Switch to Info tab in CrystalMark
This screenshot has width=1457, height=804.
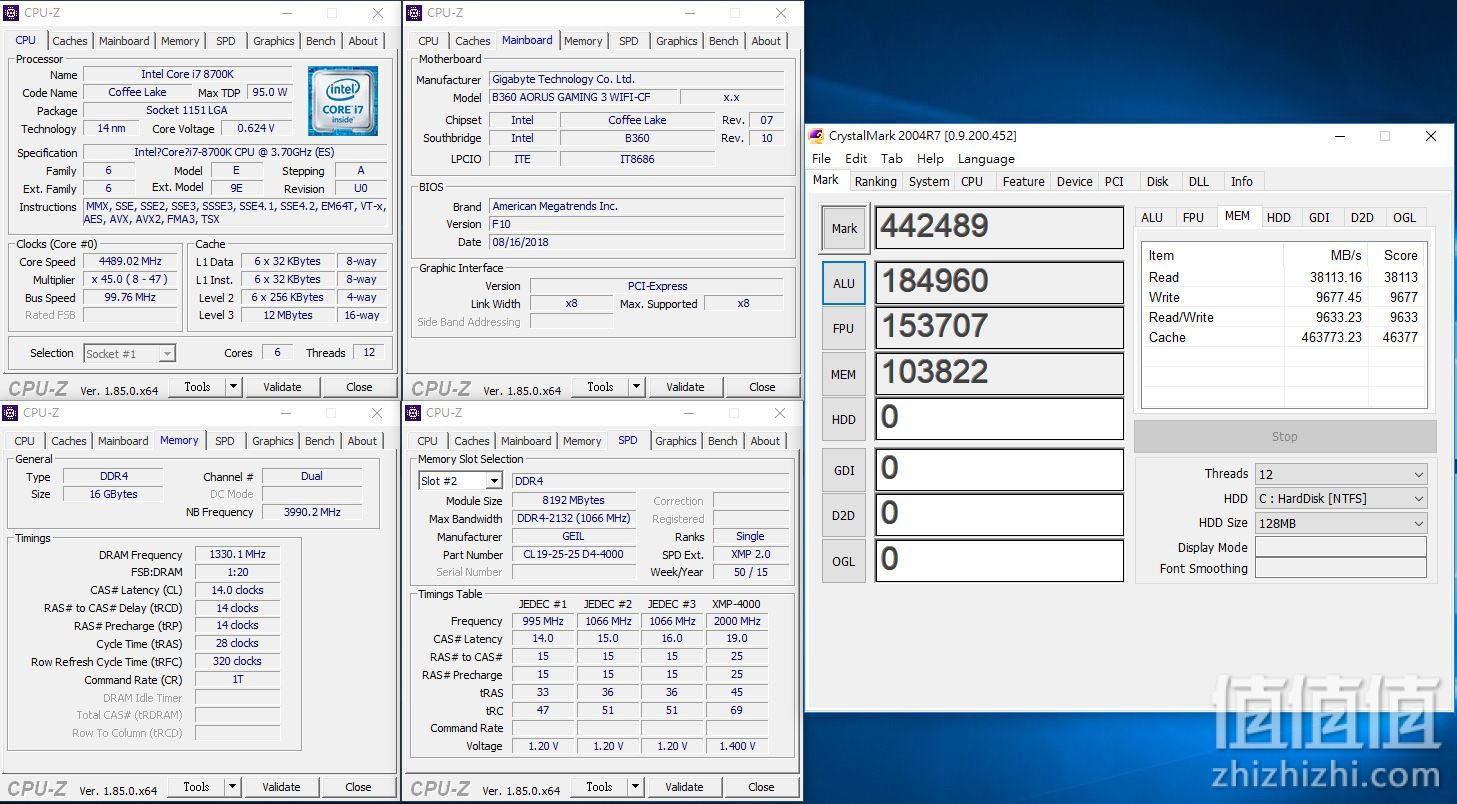pos(1241,182)
